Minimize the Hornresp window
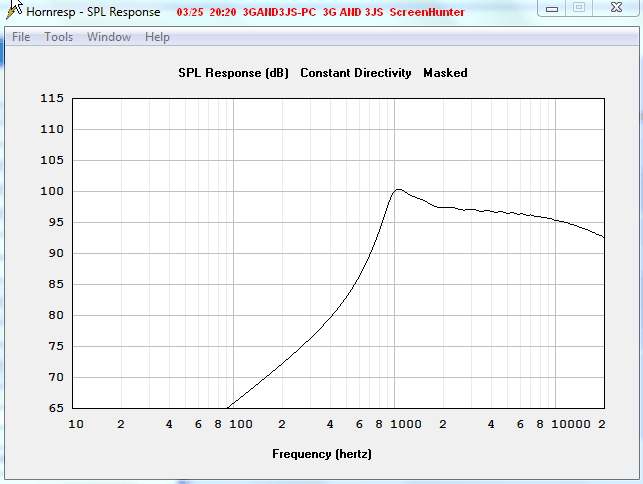643x484 pixels. (x=552, y=8)
